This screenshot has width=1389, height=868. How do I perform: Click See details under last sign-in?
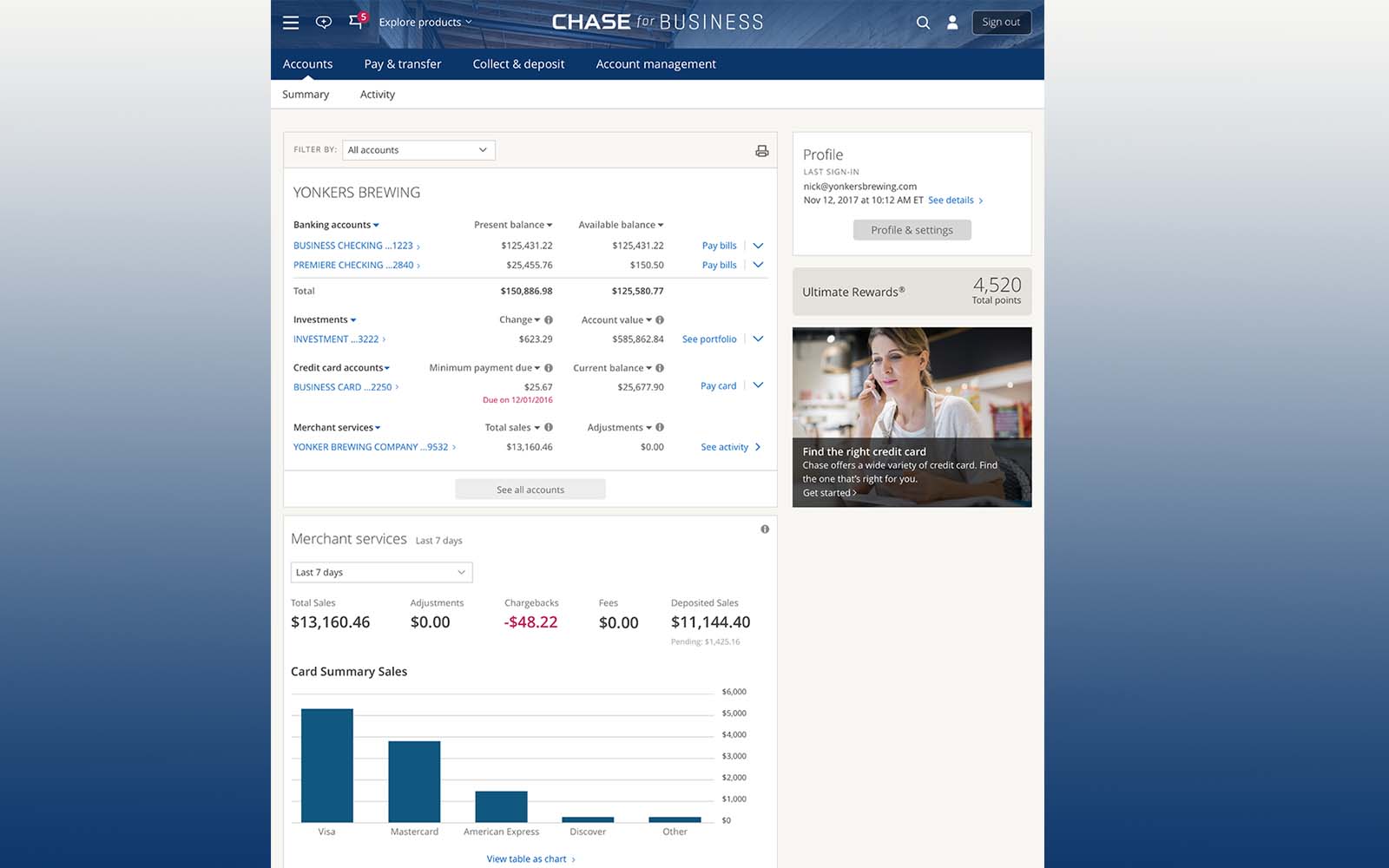click(955, 201)
